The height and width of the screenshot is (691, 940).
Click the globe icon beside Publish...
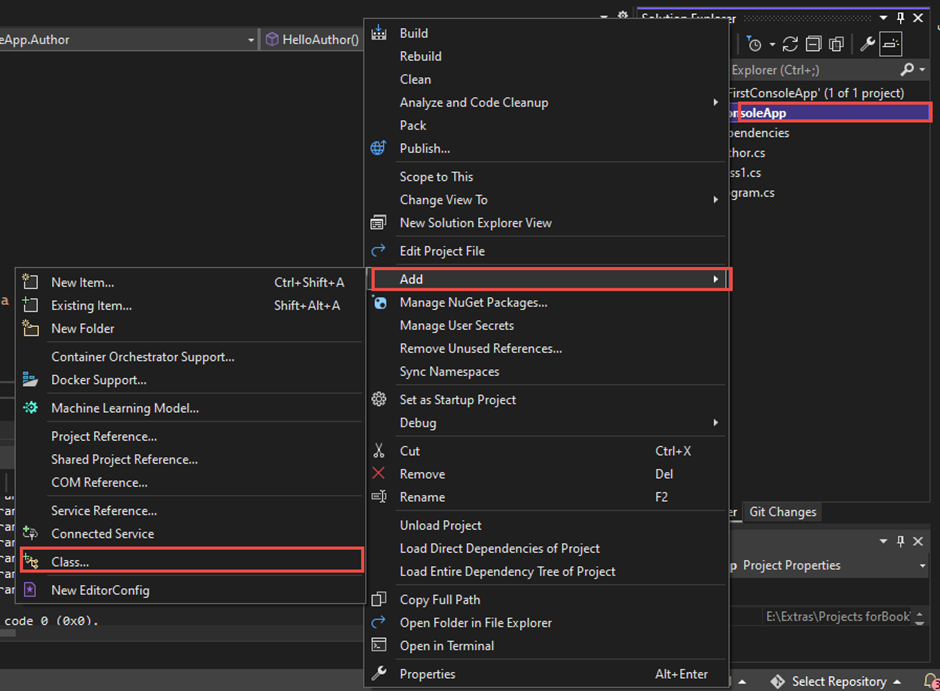378,148
